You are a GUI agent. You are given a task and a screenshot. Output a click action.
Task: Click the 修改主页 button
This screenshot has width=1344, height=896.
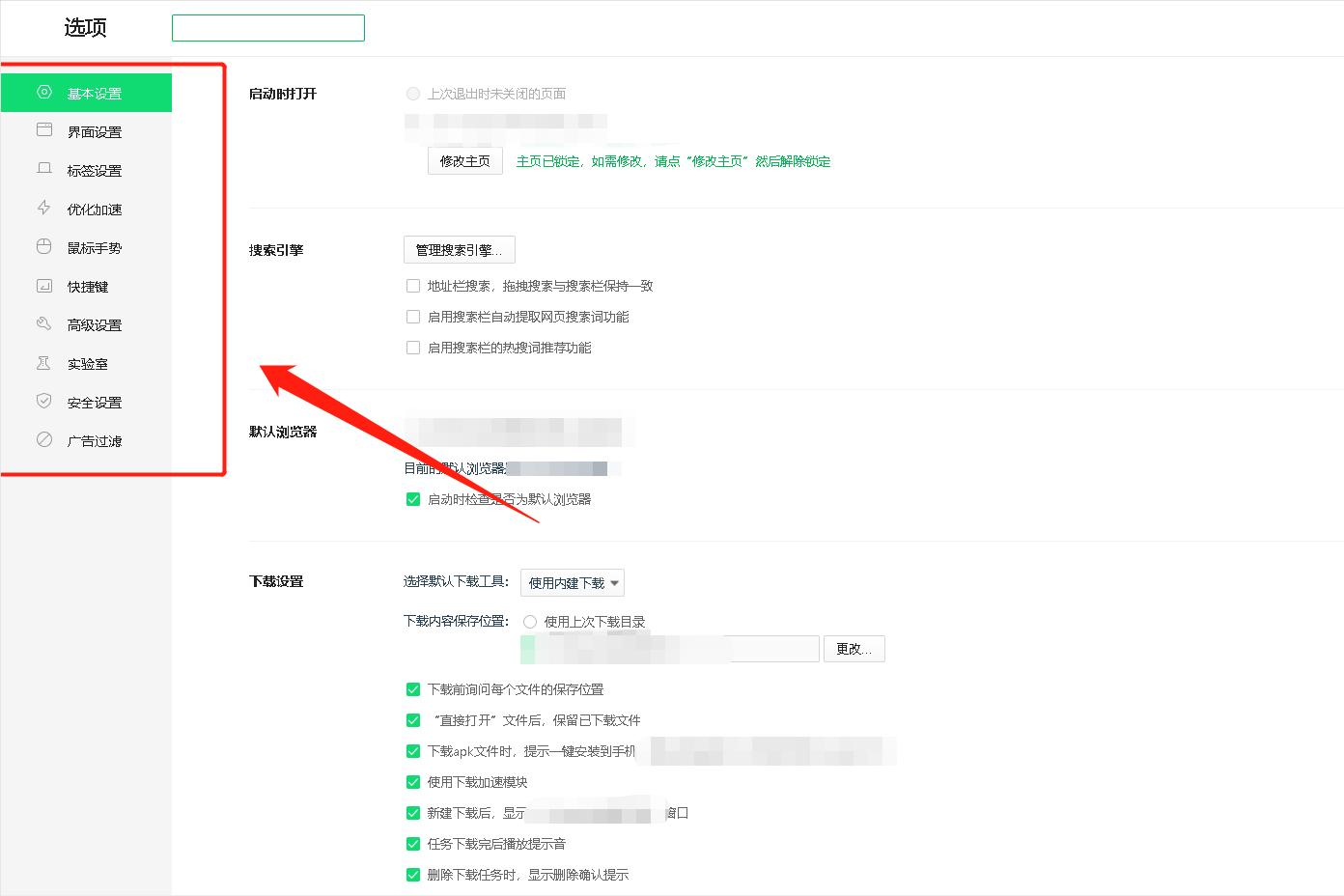[x=464, y=160]
